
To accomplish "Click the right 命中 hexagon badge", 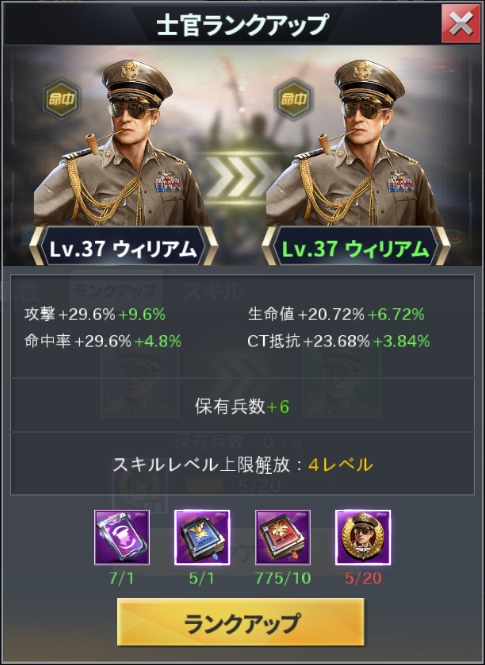I will point(294,99).
